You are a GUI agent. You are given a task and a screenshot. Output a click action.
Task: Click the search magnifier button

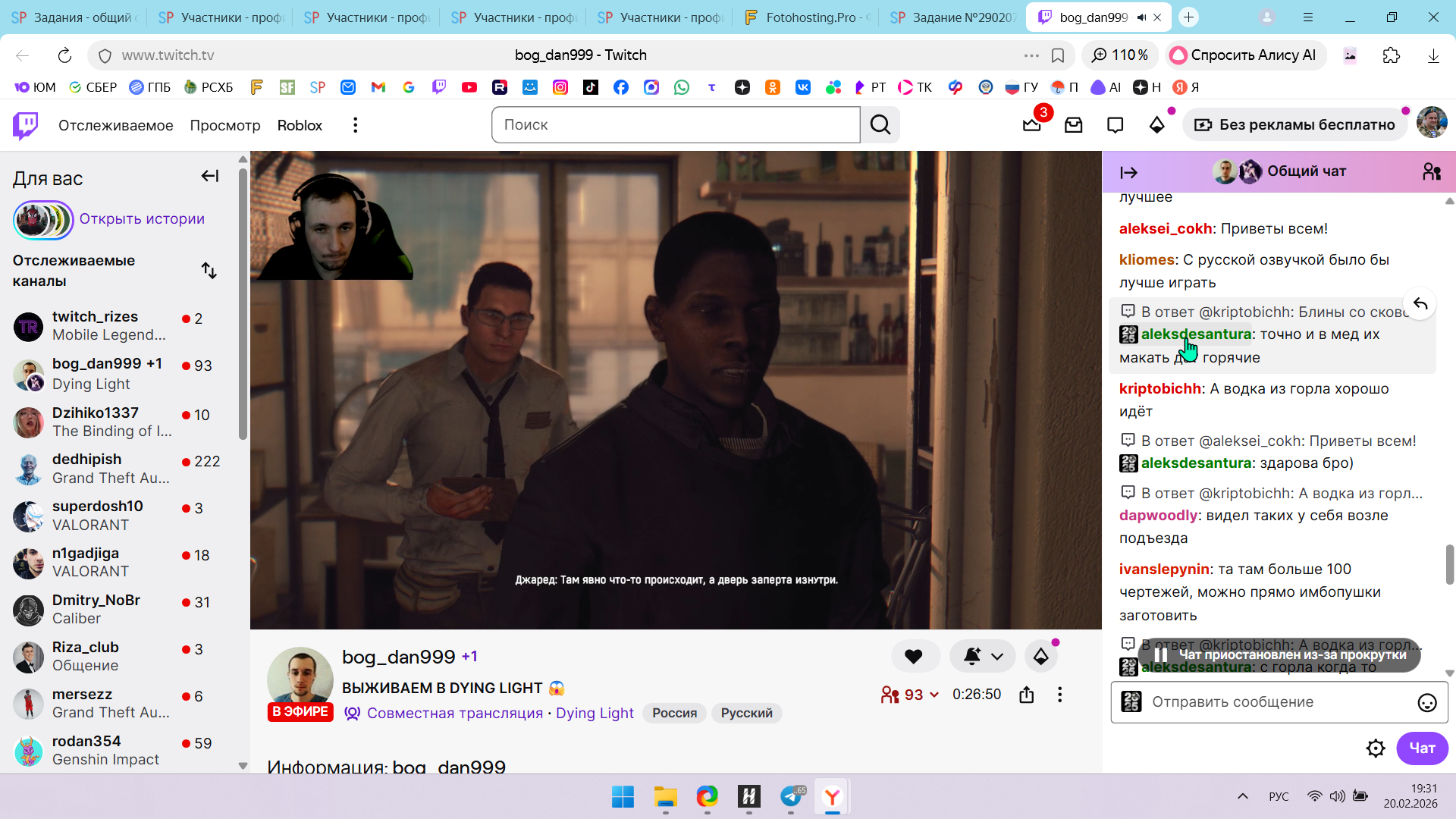(880, 125)
